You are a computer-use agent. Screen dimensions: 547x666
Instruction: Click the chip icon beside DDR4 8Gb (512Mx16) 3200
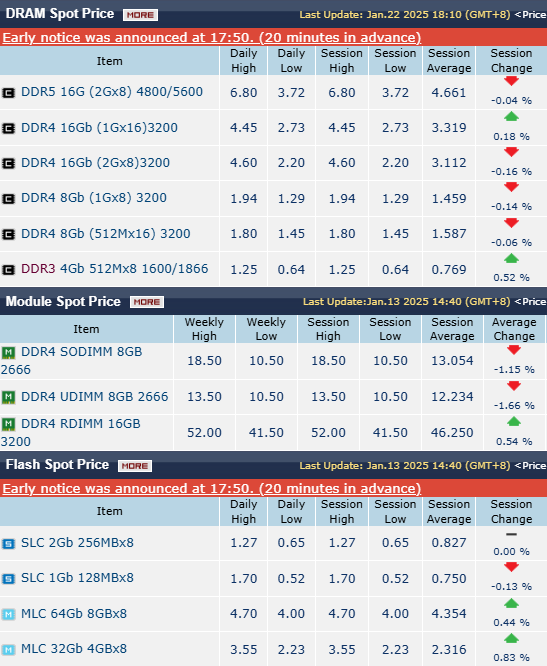click(x=8, y=234)
